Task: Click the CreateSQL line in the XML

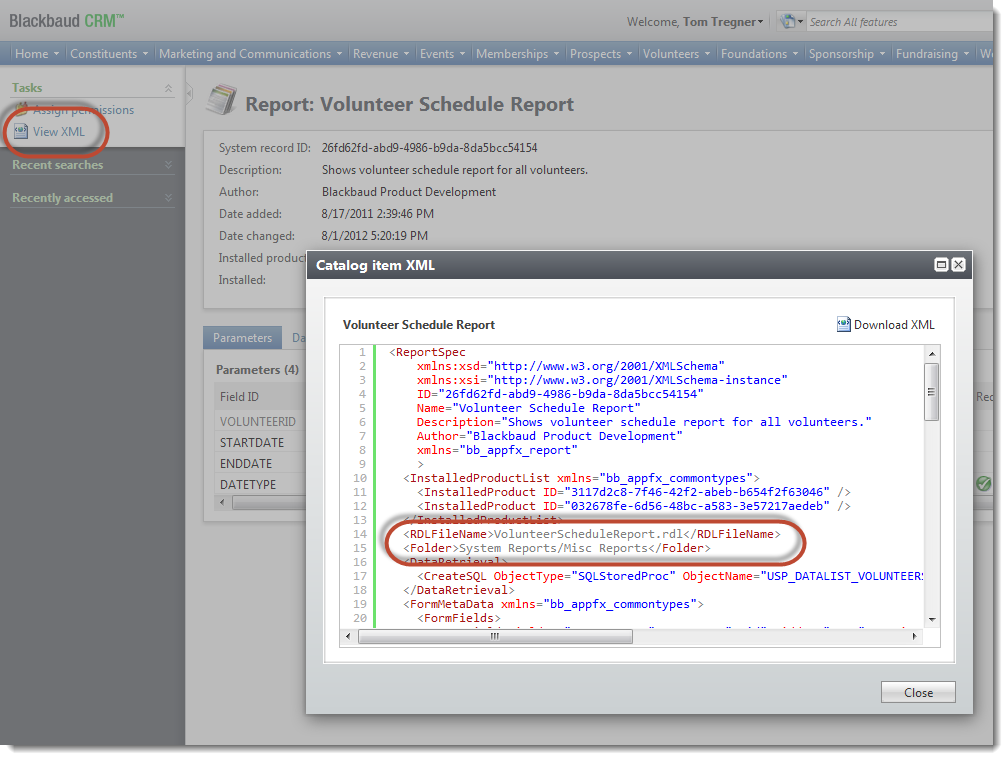Action: point(670,576)
